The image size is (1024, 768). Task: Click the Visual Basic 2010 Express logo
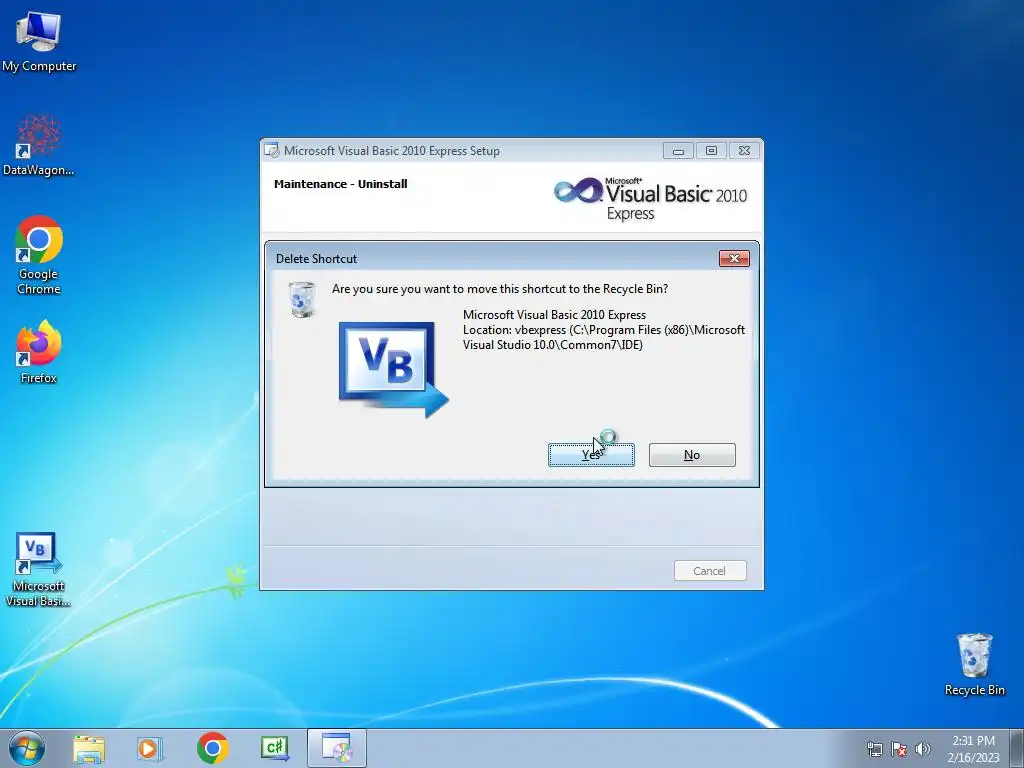coord(650,199)
